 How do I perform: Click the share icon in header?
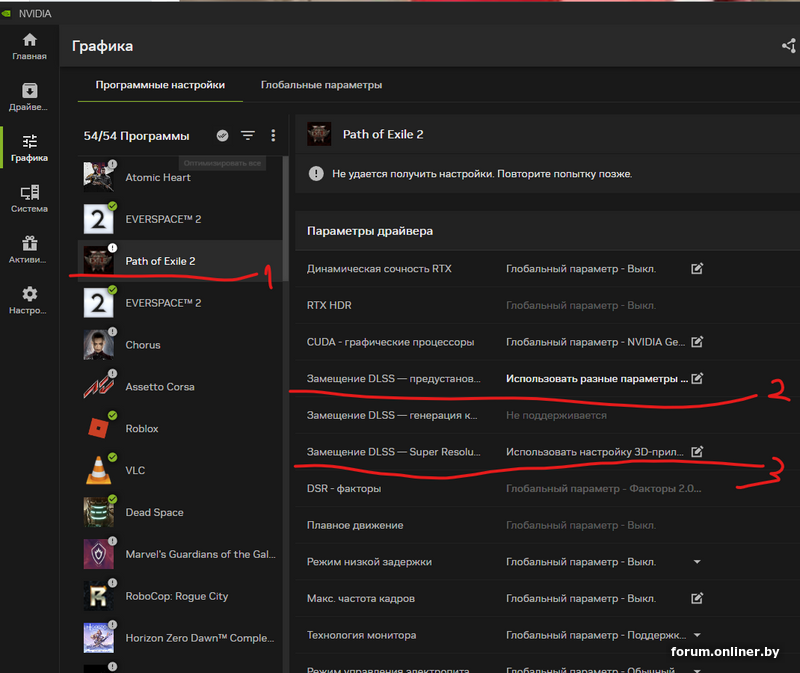click(x=789, y=46)
